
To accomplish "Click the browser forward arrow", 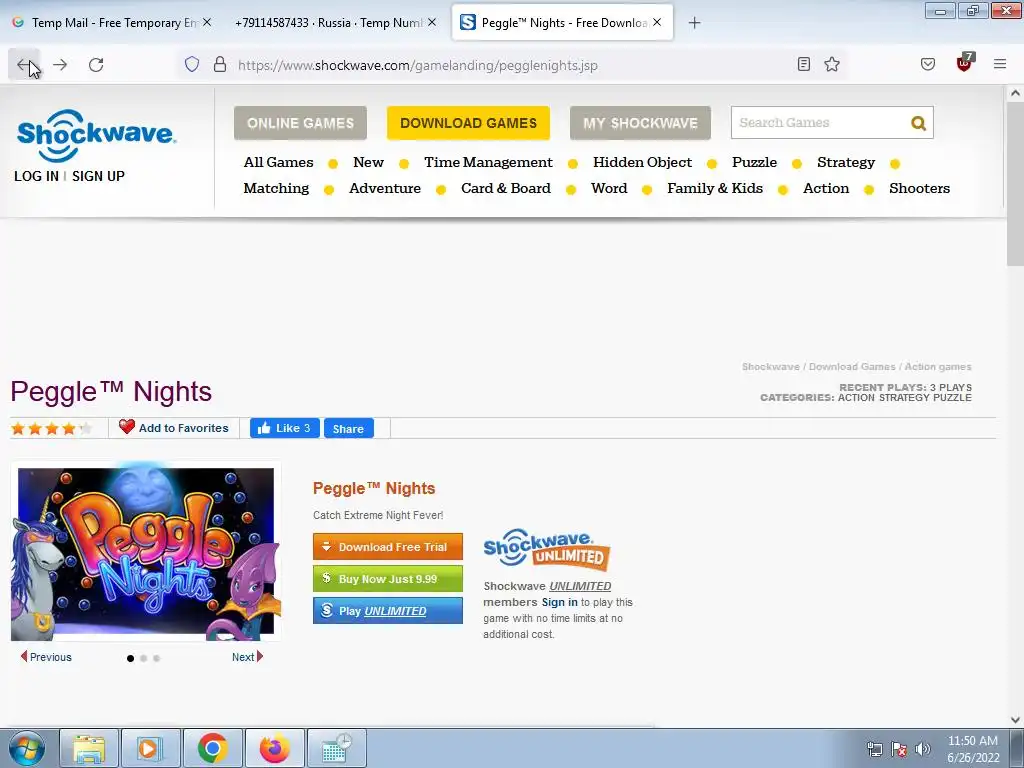I will coord(60,65).
